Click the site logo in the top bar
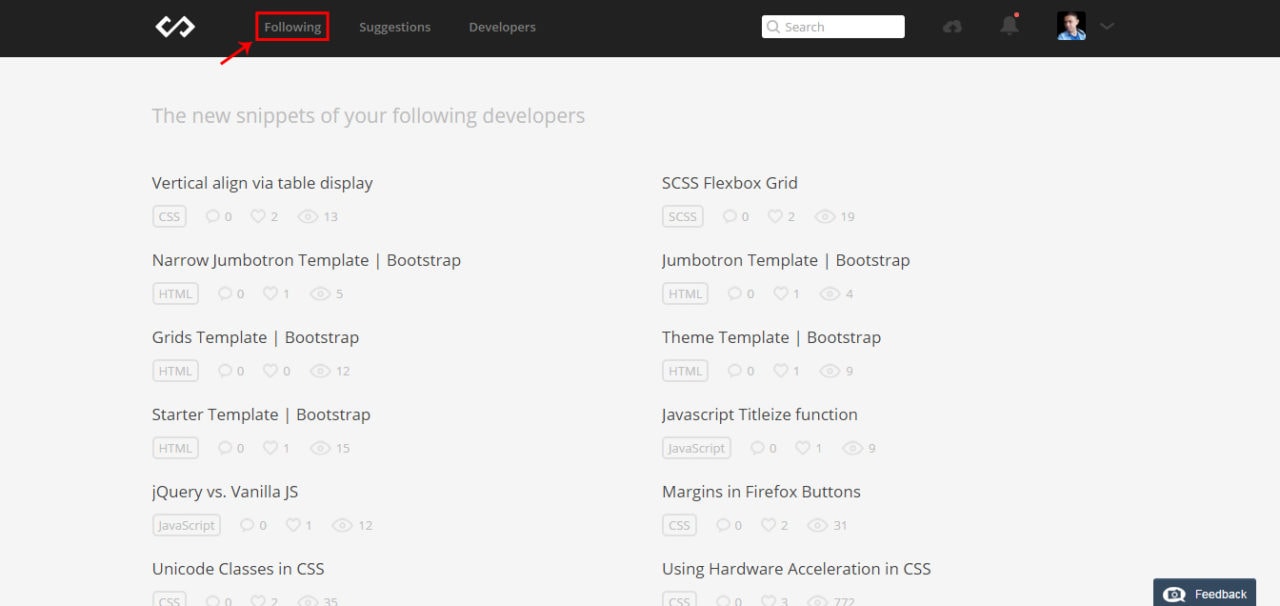The width and height of the screenshot is (1280, 606). [x=175, y=27]
